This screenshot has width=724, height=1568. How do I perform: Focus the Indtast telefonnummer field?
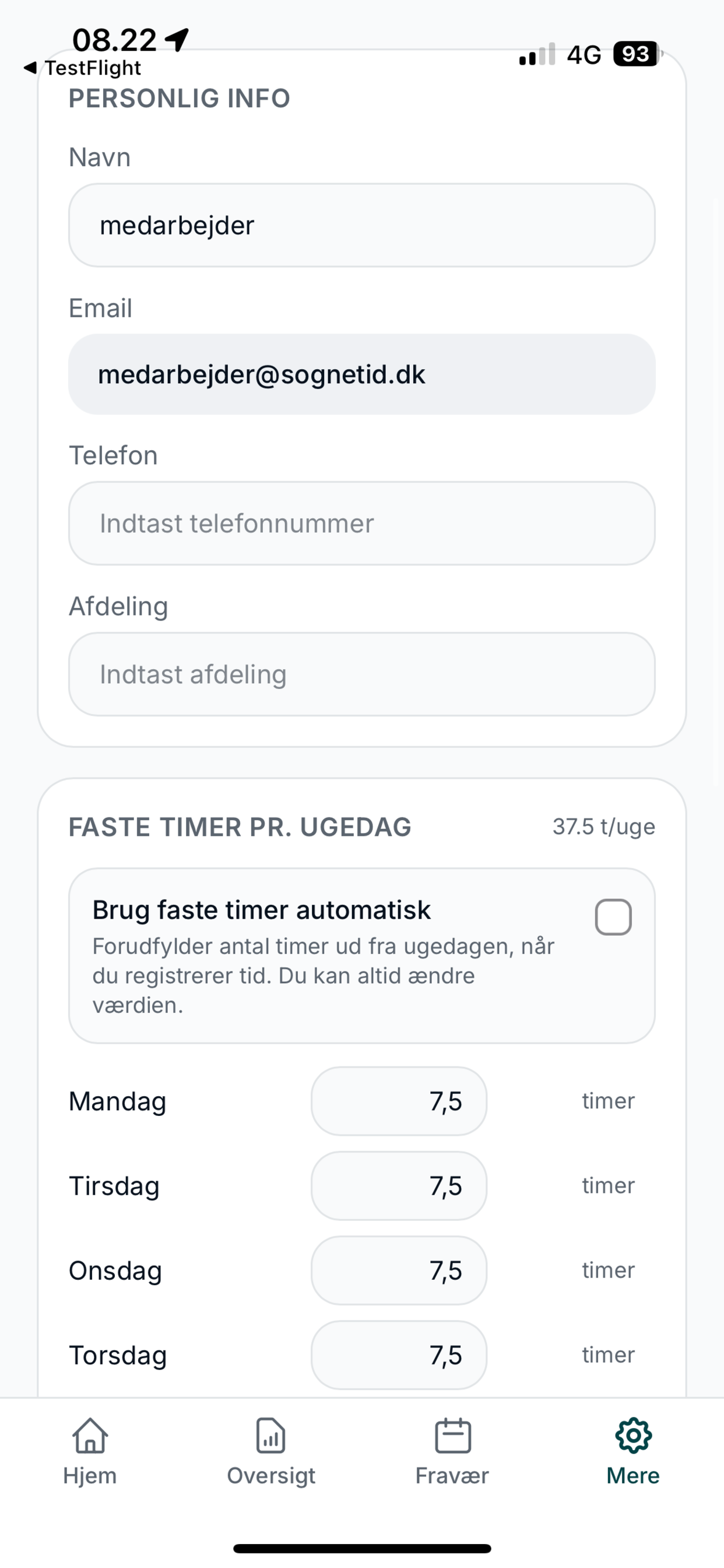(x=362, y=523)
